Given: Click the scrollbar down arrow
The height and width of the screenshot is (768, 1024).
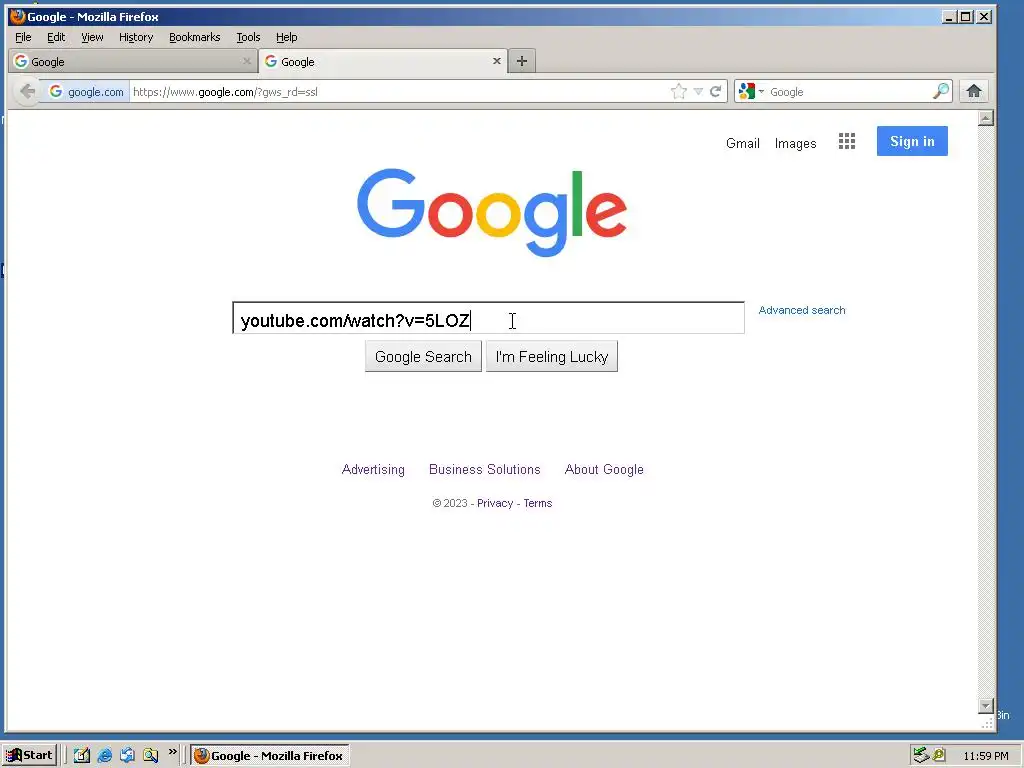Looking at the screenshot, I should pos(986,706).
